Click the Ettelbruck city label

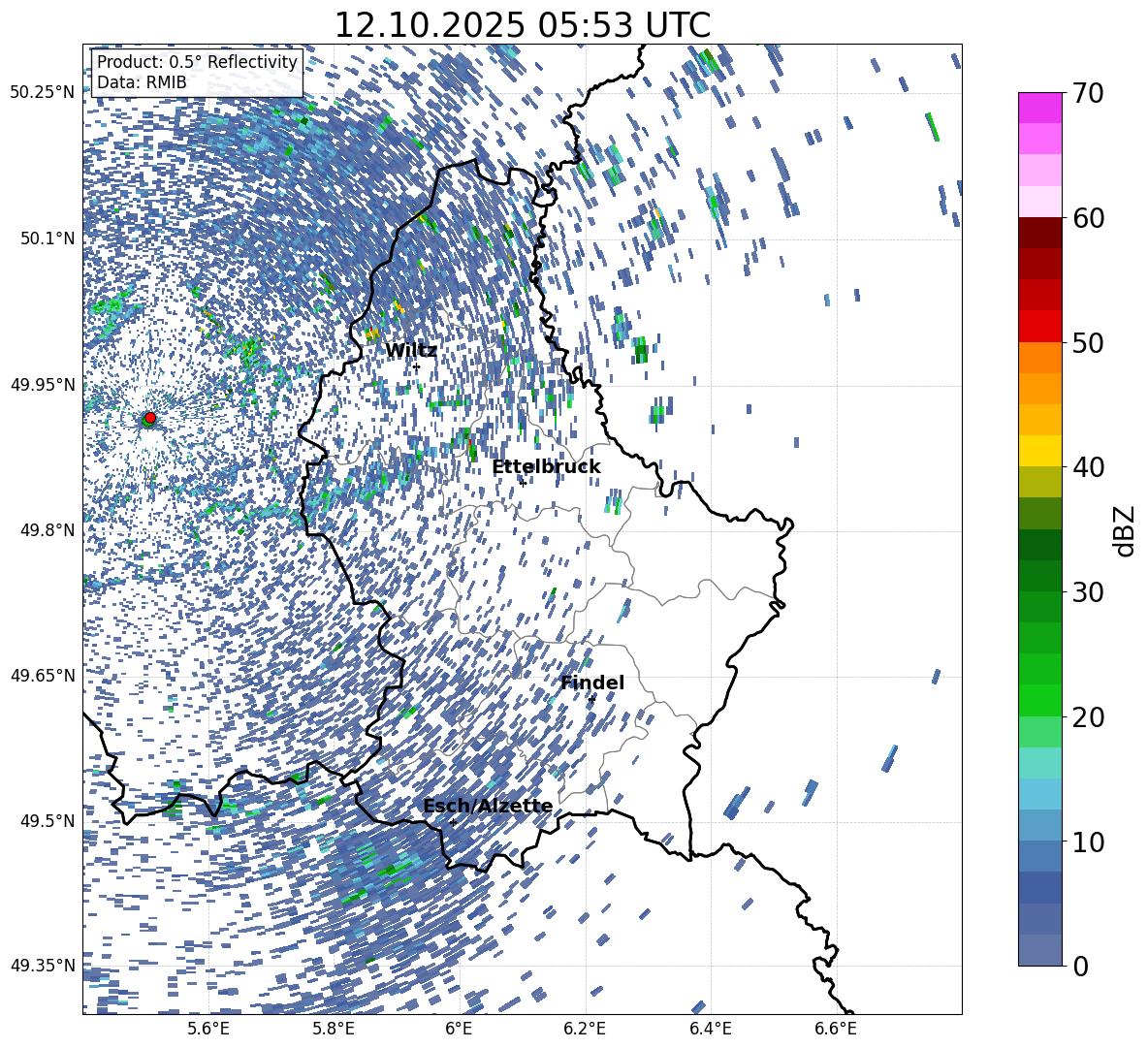click(546, 466)
